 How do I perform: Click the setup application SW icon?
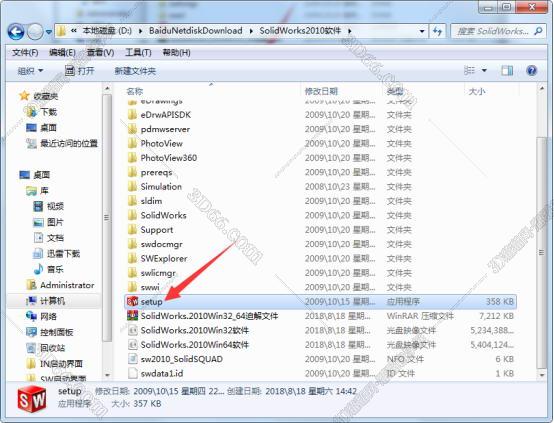(x=132, y=301)
